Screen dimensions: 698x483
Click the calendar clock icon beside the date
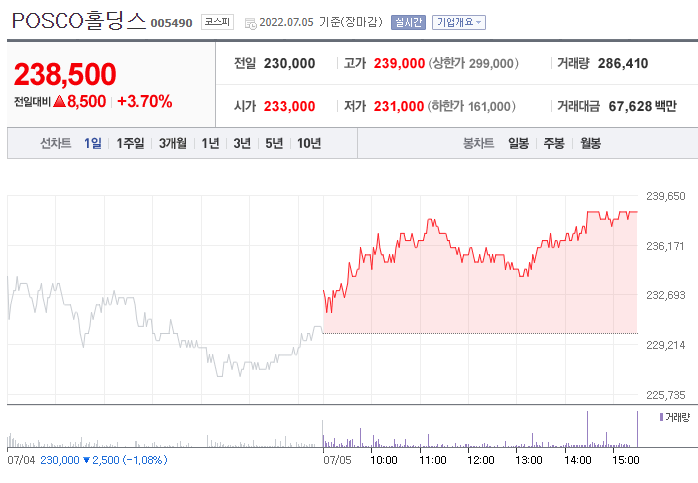coord(251,23)
